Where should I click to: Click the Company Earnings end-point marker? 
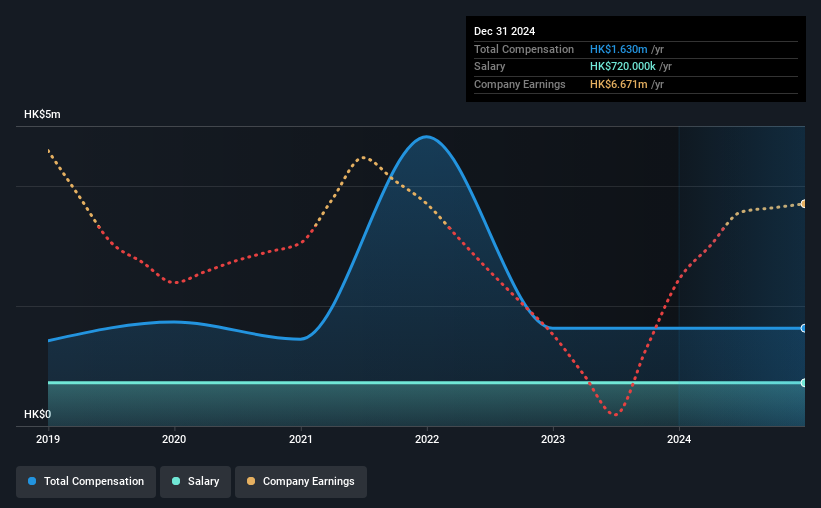coord(804,204)
